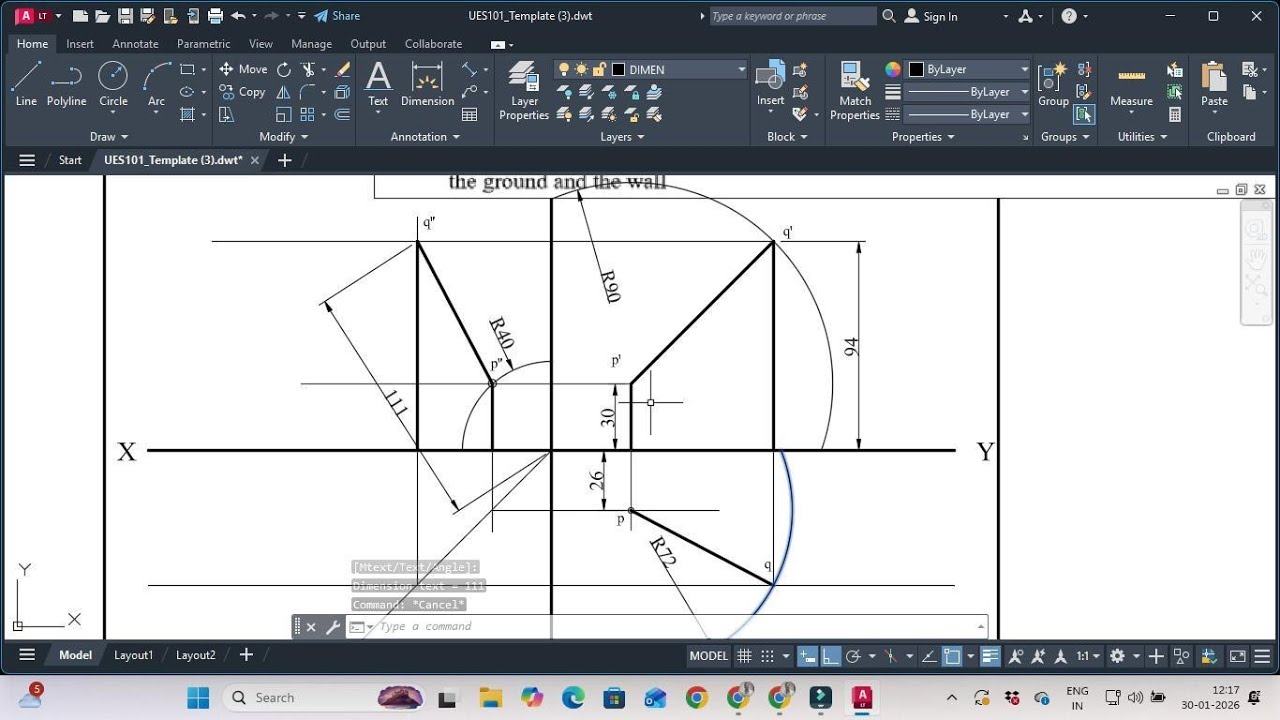
Task: Toggle ortho mode
Action: tap(830, 656)
